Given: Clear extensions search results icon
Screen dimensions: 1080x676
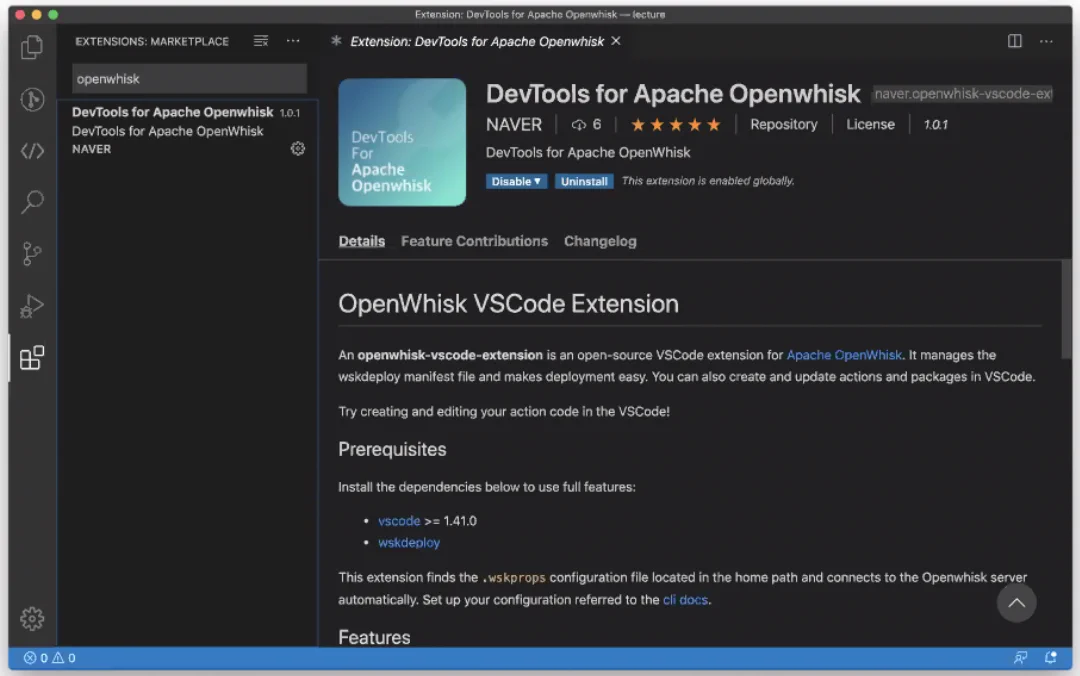Looking at the screenshot, I should [260, 41].
